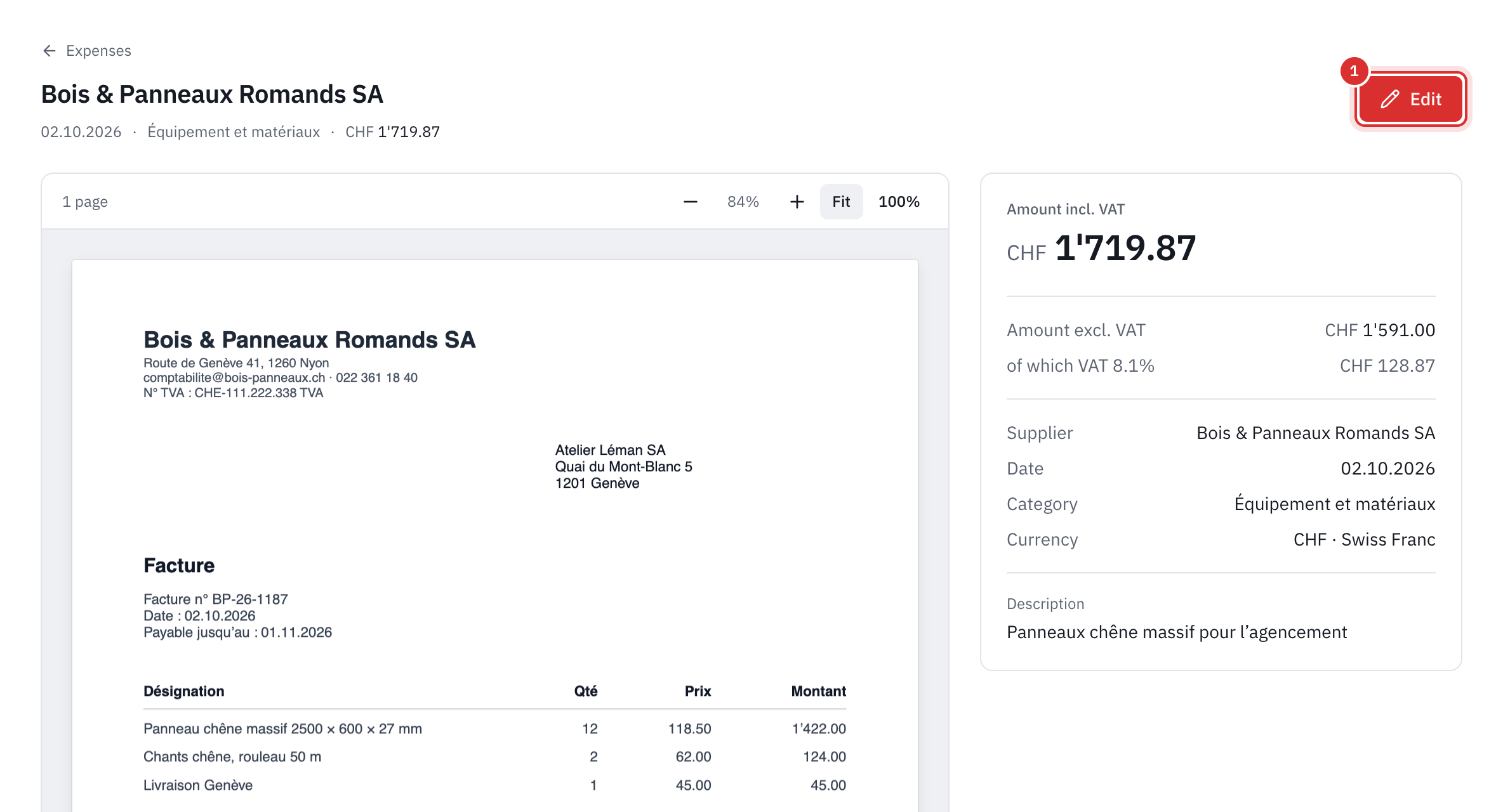Viewport: 1503px width, 812px height.
Task: Click 'Payable jusqu'au : 01.11.2026' line
Action: click(238, 632)
